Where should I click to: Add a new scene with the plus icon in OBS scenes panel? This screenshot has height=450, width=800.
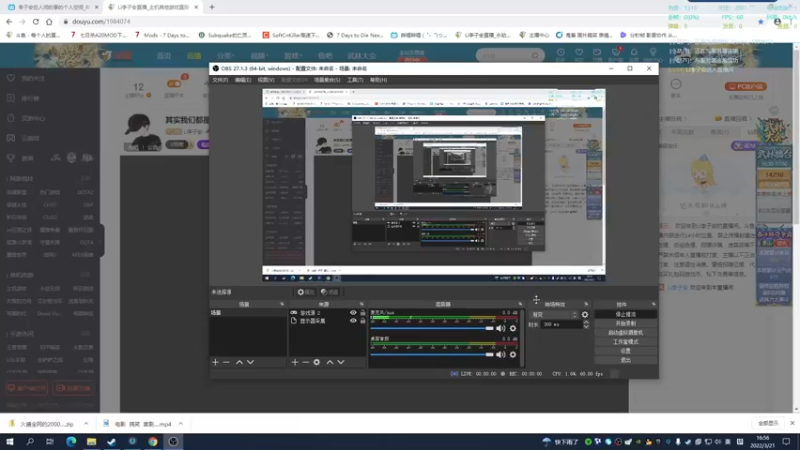pos(215,362)
